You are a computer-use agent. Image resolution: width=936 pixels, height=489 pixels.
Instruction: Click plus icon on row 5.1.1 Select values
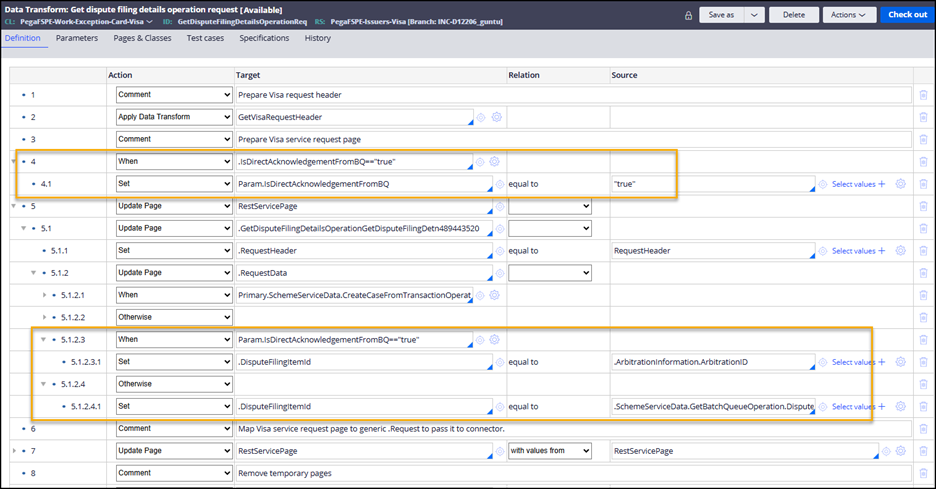tap(882, 251)
